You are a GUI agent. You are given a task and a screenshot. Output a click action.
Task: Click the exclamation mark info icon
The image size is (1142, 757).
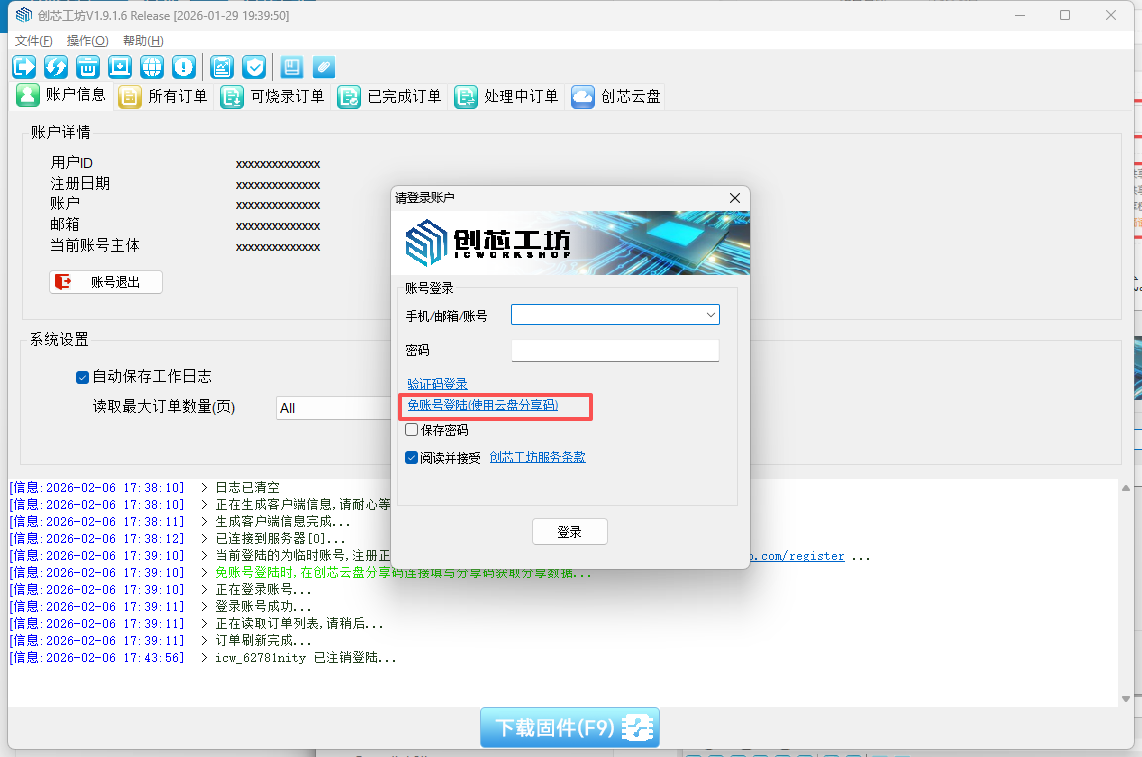click(x=183, y=67)
